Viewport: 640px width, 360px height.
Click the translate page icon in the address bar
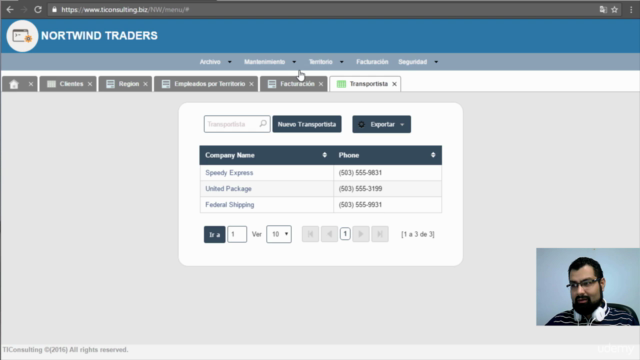[x=603, y=9]
